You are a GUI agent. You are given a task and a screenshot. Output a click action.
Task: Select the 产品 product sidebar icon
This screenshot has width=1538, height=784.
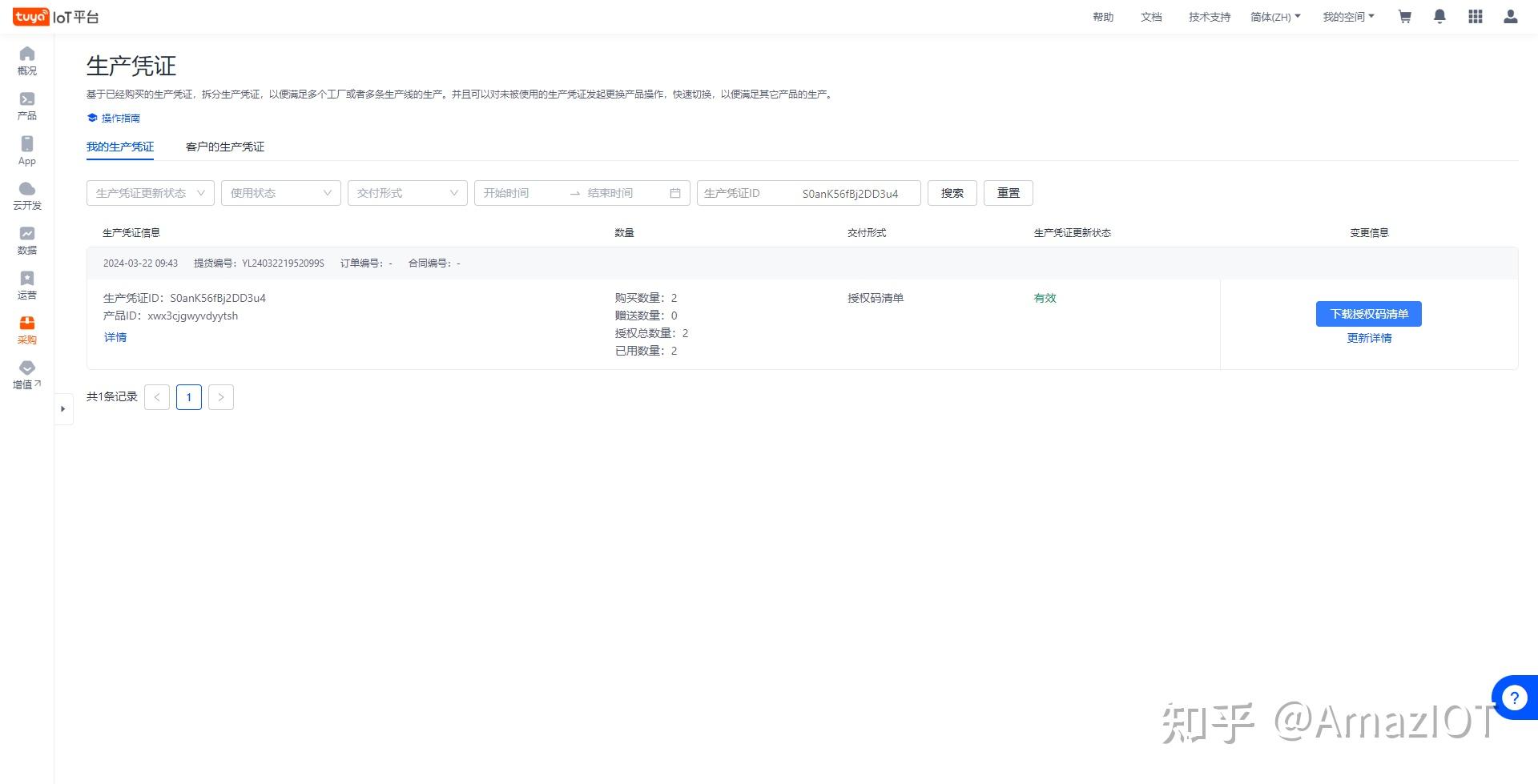pyautogui.click(x=26, y=105)
